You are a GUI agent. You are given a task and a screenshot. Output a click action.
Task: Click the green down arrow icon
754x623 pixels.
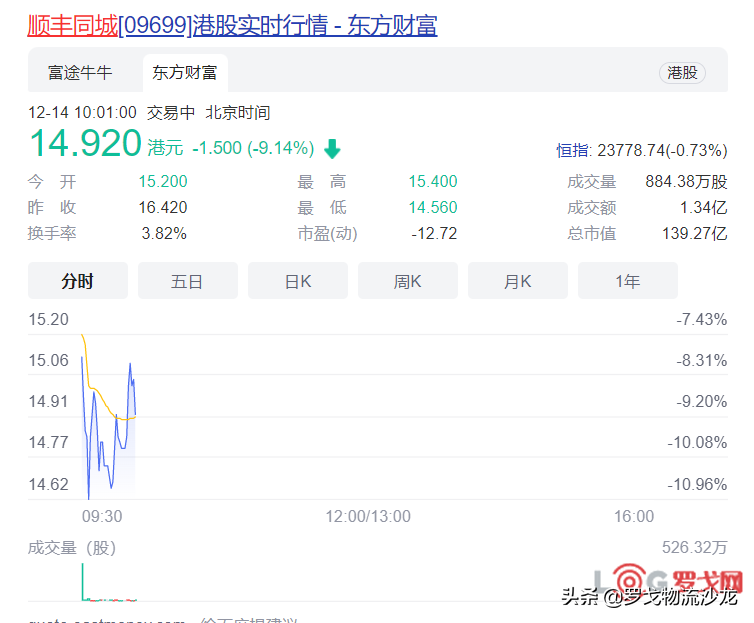tap(332, 149)
